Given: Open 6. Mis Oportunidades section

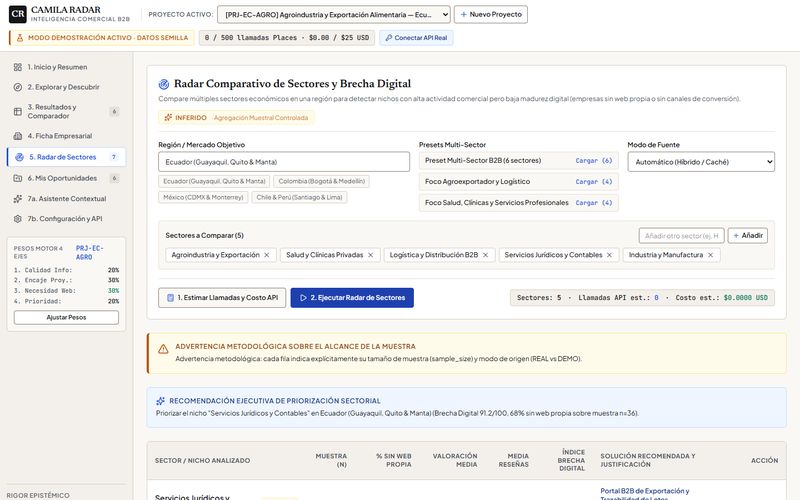Looking at the screenshot, I should pyautogui.click(x=66, y=178).
